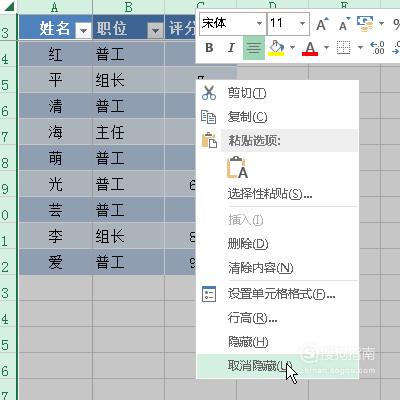The width and height of the screenshot is (400, 400).
Task: Click the Format Cells icon
Action: pyautogui.click(x=209, y=294)
